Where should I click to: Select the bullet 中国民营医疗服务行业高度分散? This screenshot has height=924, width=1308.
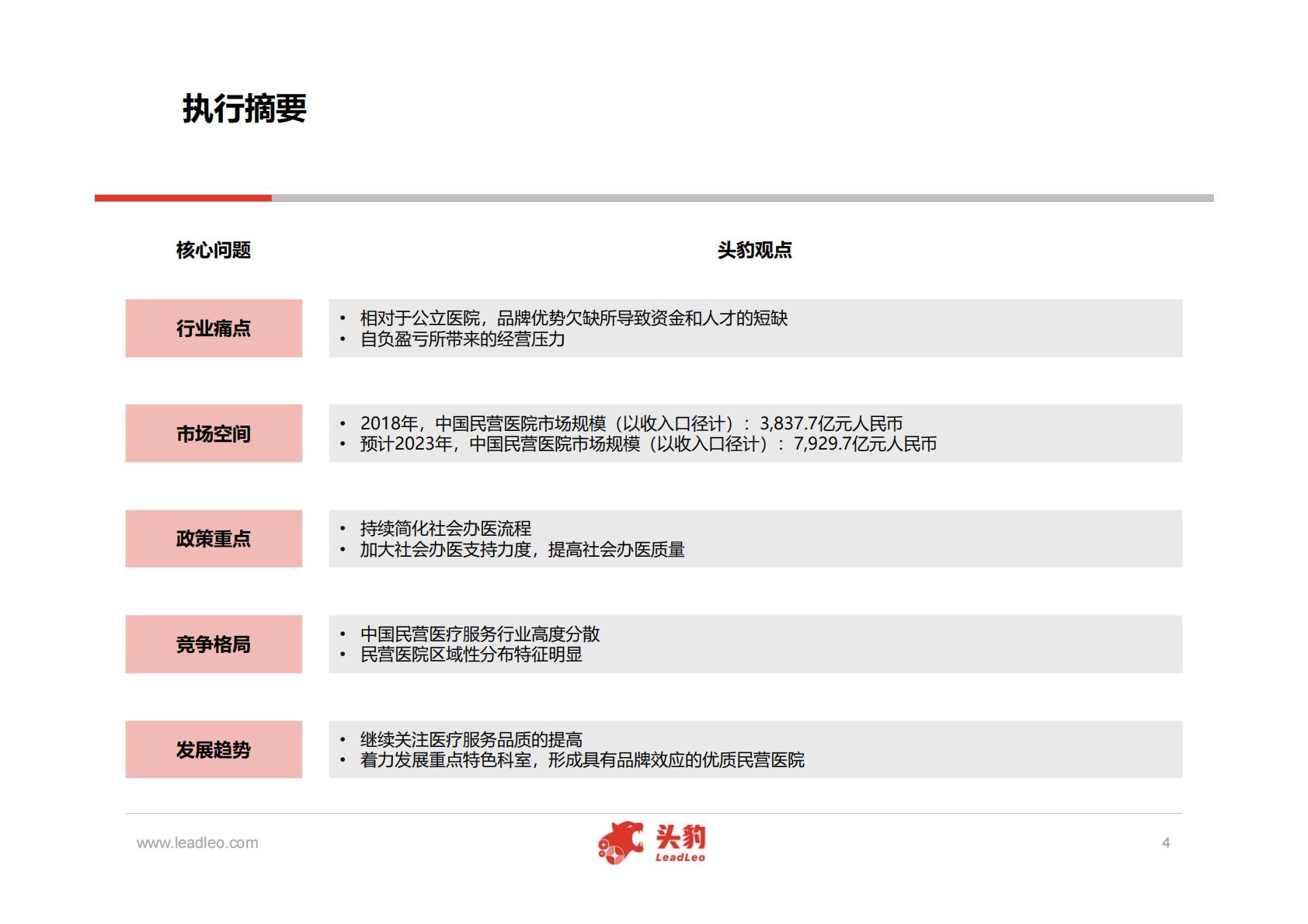click(x=479, y=634)
